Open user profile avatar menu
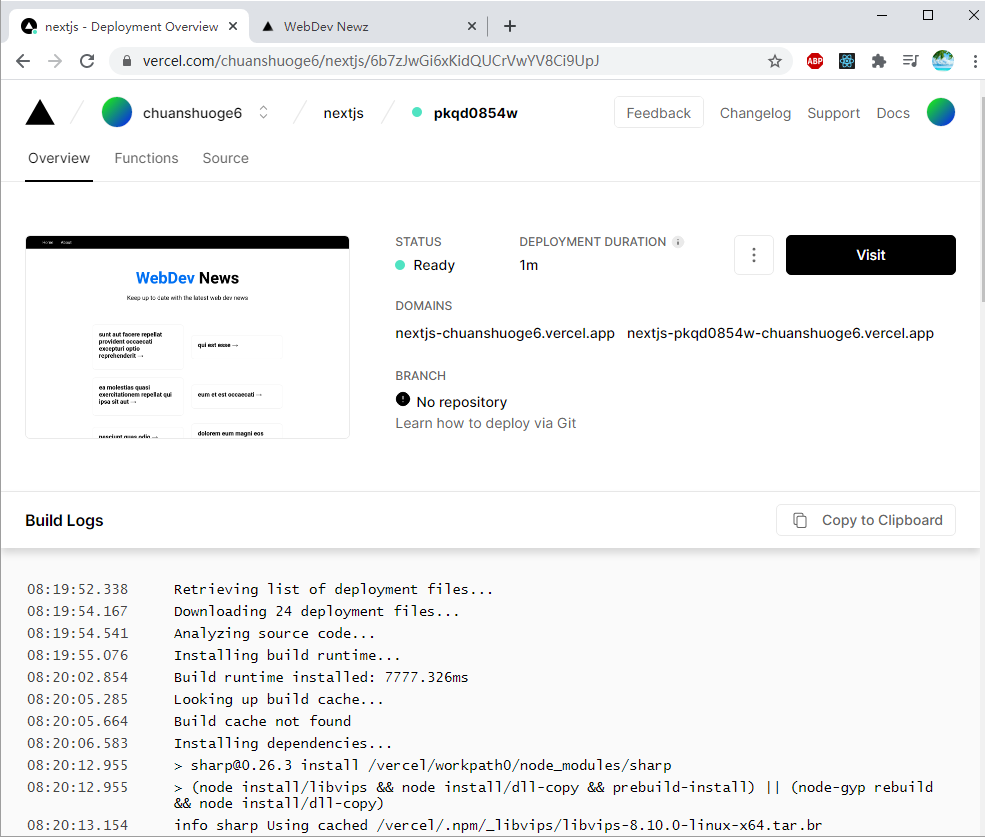This screenshot has width=985, height=837. pos(940,112)
